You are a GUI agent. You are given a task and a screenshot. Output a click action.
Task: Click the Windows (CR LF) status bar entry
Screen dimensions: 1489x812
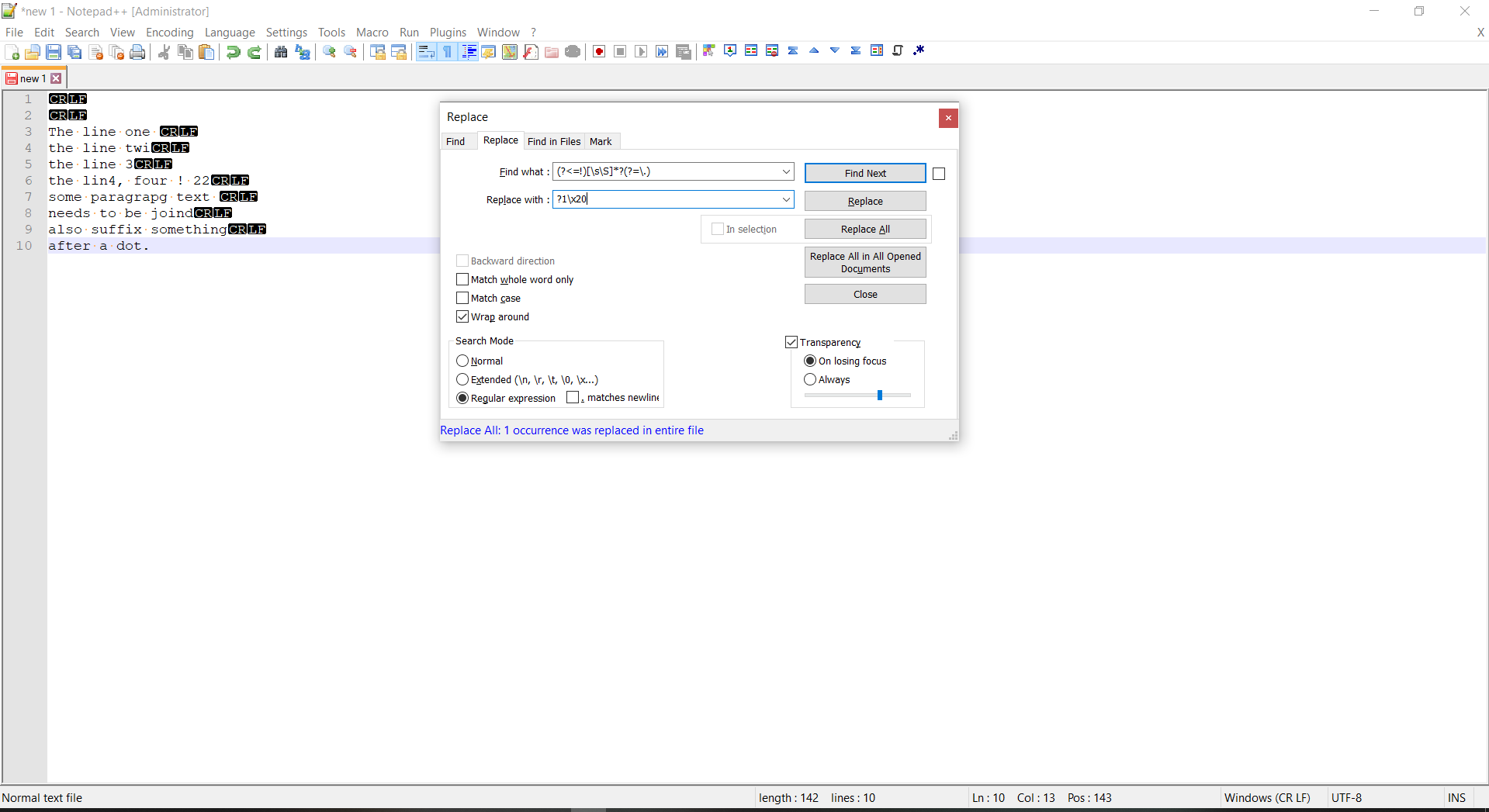(x=1267, y=797)
